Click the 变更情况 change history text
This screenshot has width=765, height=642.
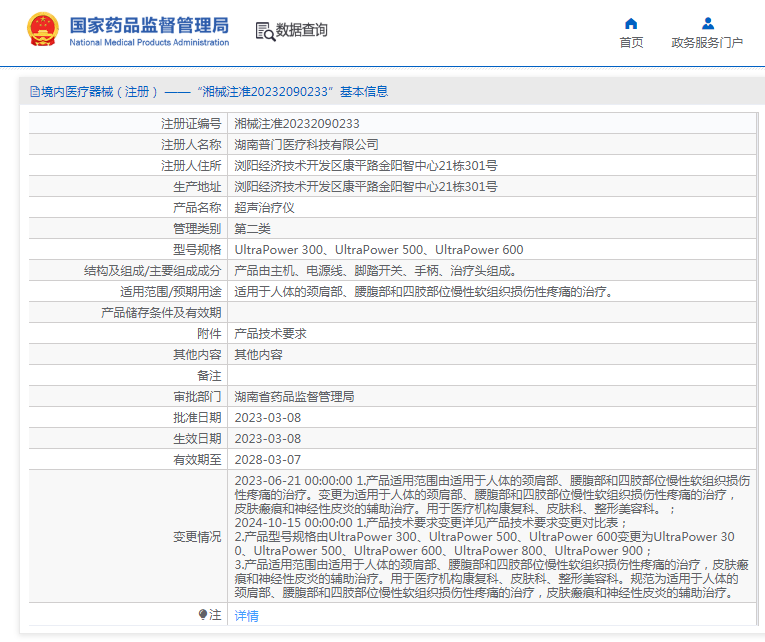[492, 537]
